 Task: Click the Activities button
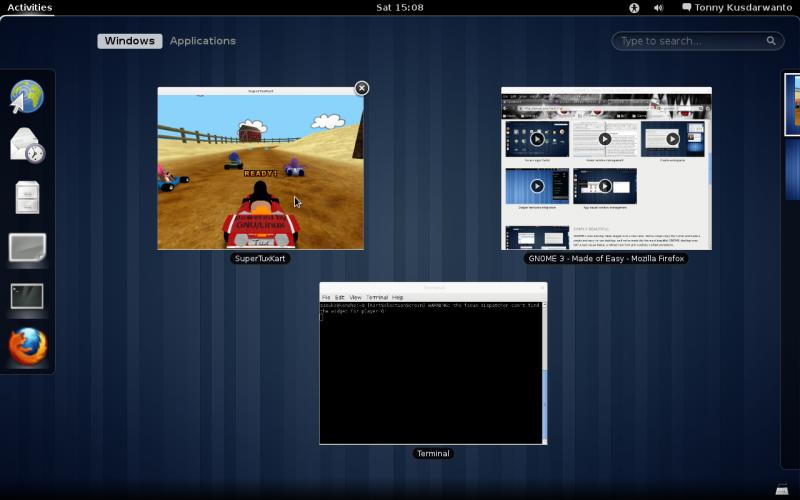tap(29, 8)
